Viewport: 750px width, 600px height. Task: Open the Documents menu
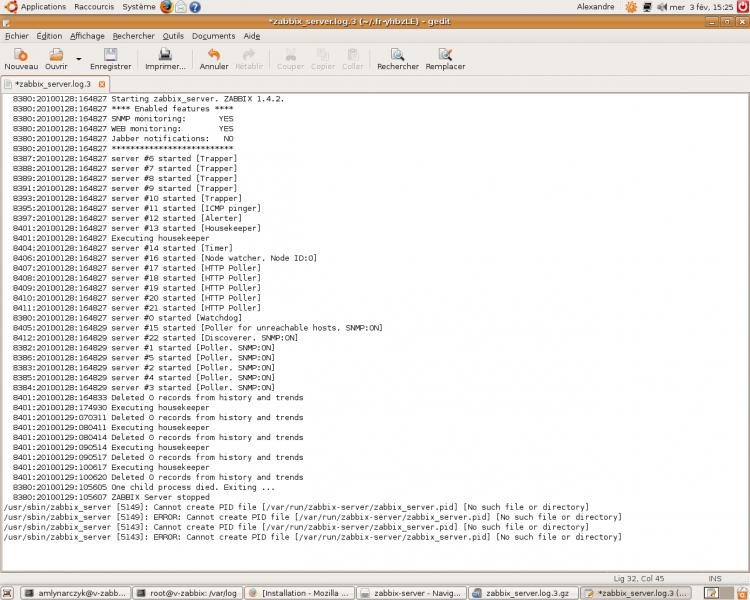click(x=213, y=36)
